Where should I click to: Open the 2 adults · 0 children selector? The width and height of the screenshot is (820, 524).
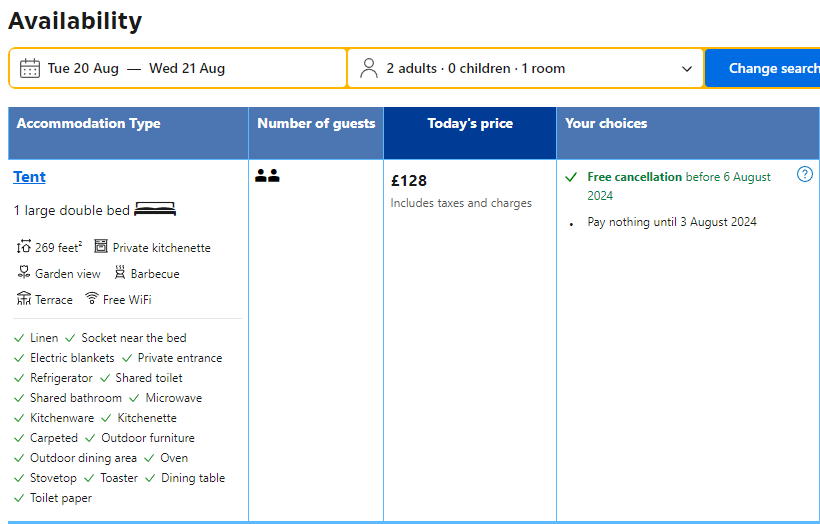click(x=525, y=69)
